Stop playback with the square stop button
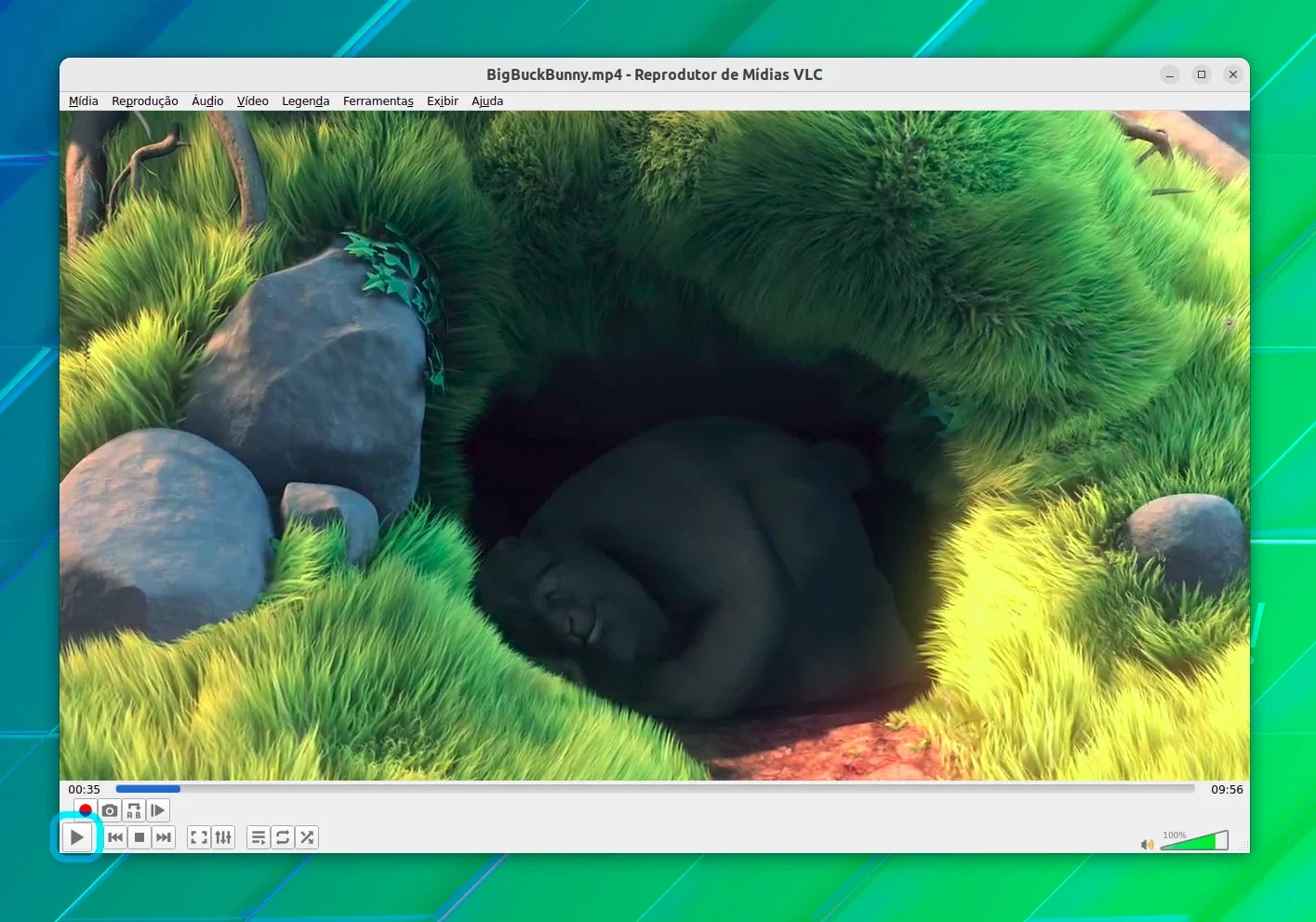Viewport: 1316px width, 922px height. pyautogui.click(x=140, y=837)
